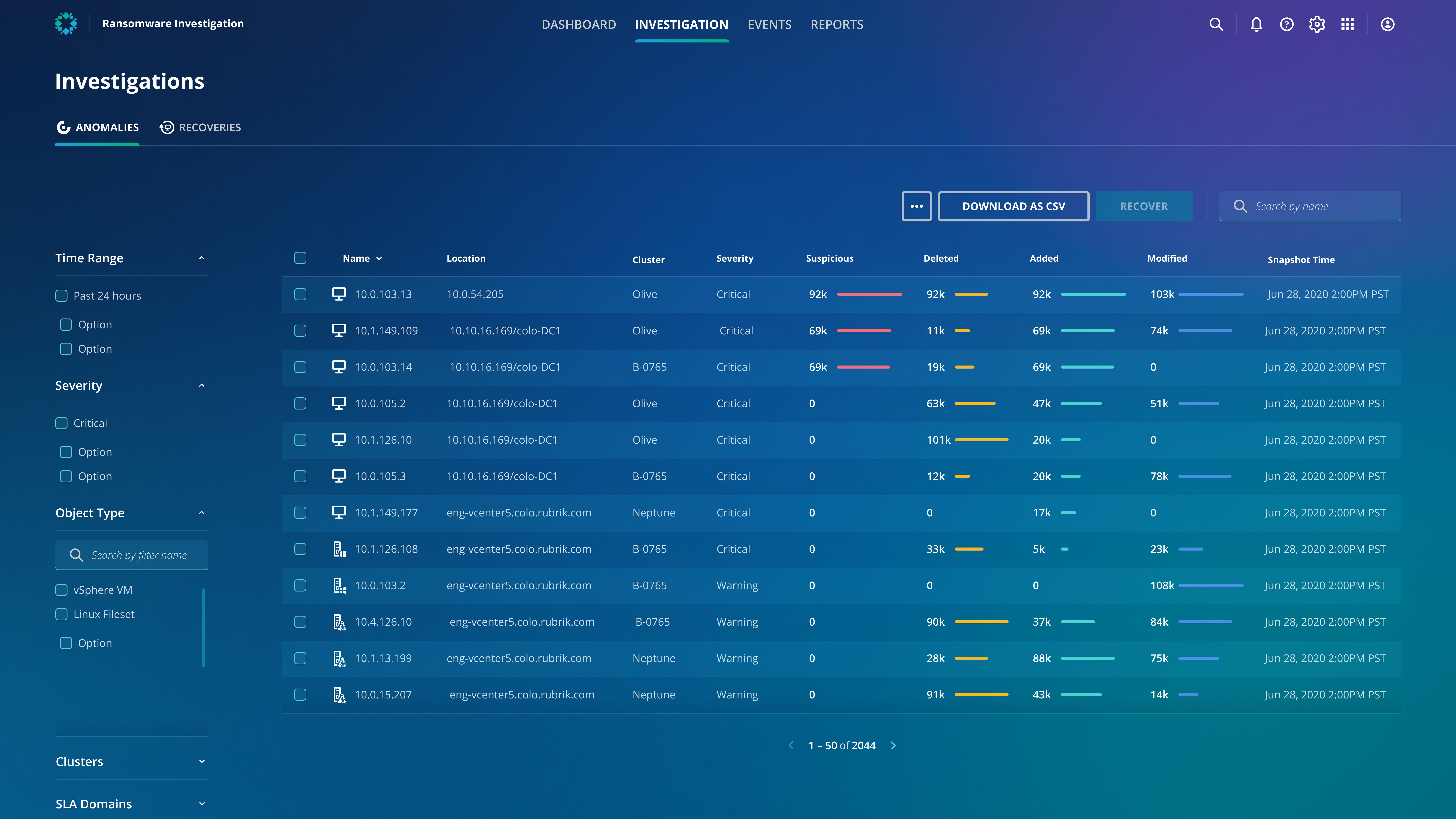
Task: Click Snapshot Time column header
Action: pyautogui.click(x=1301, y=260)
